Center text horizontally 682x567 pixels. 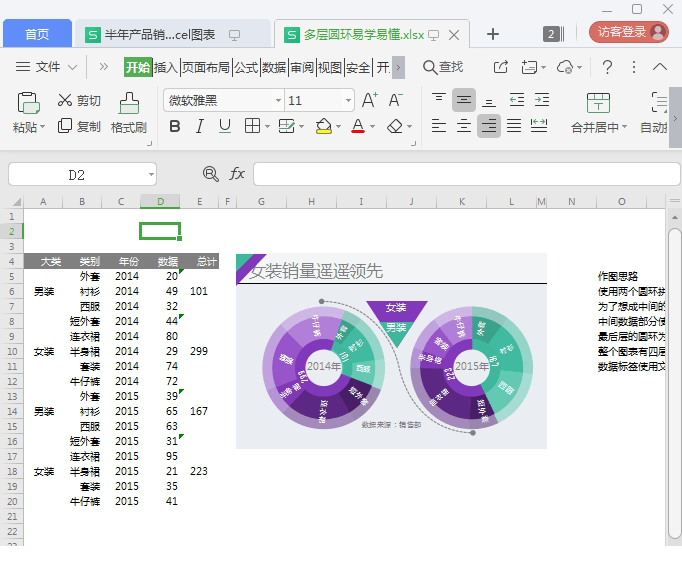coord(464,126)
